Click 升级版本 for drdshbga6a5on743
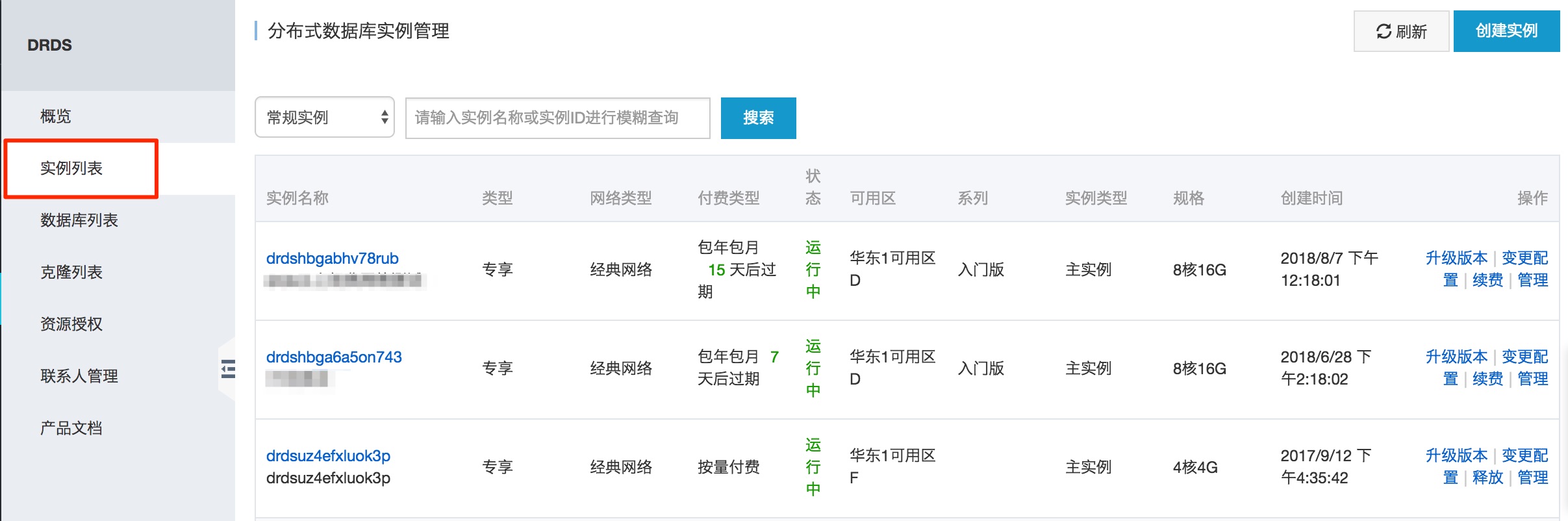This screenshot has height=521, width=1568. (1456, 357)
